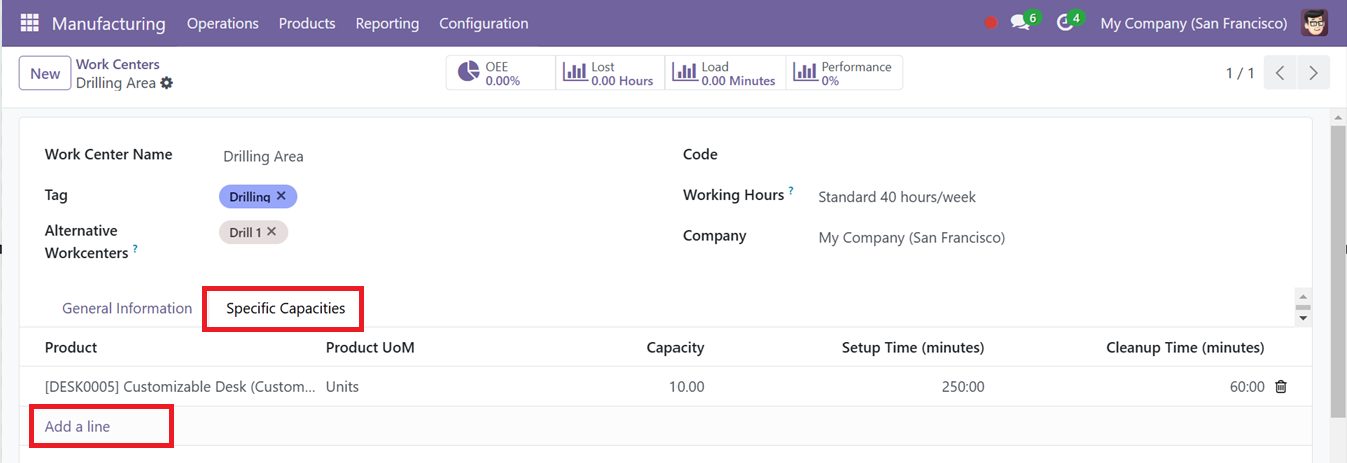The height and width of the screenshot is (463, 1347).
Task: Edit the setup time value 250:00
Action: [x=963, y=387]
